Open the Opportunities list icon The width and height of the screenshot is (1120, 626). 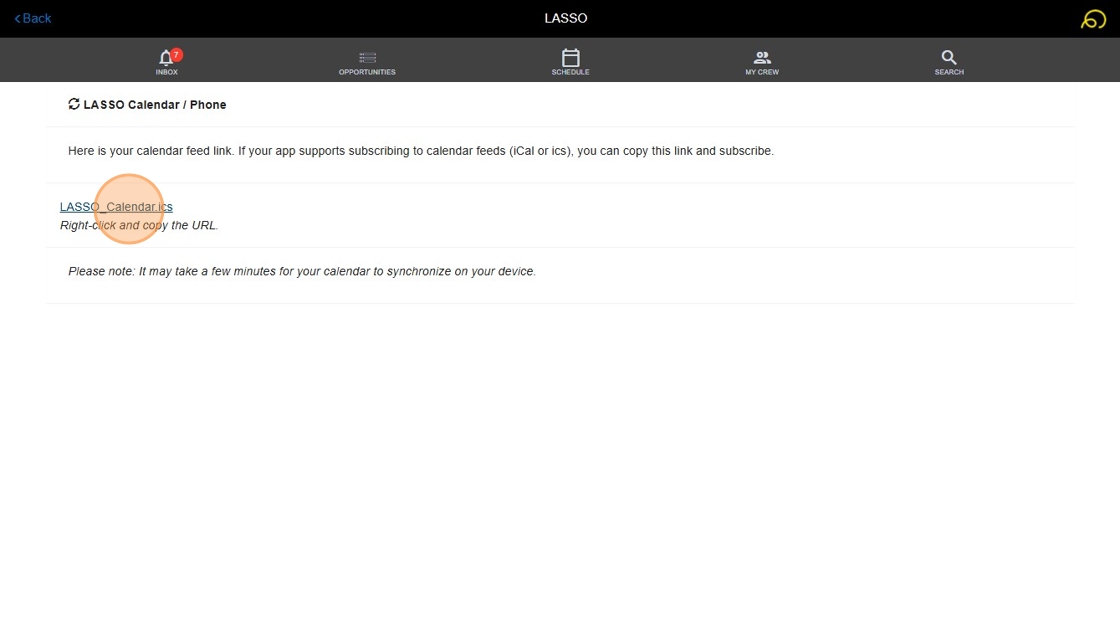(367, 57)
